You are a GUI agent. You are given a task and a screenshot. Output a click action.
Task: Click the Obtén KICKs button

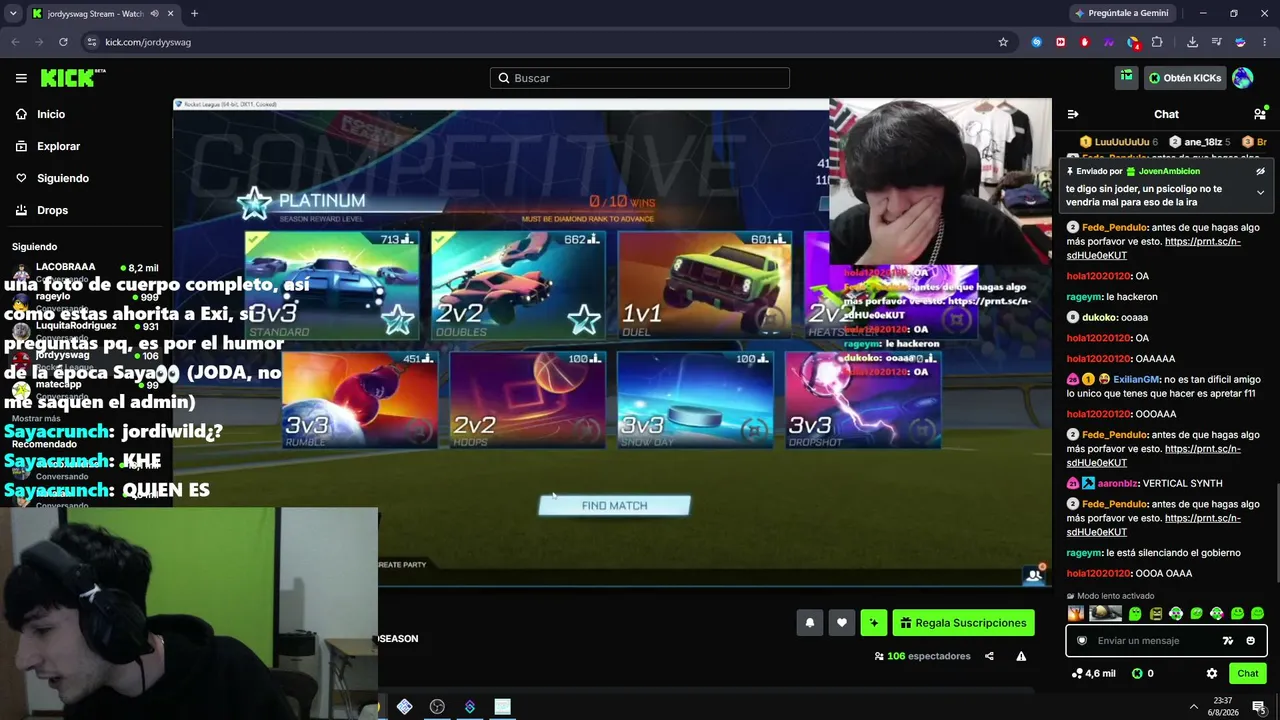click(x=1185, y=78)
